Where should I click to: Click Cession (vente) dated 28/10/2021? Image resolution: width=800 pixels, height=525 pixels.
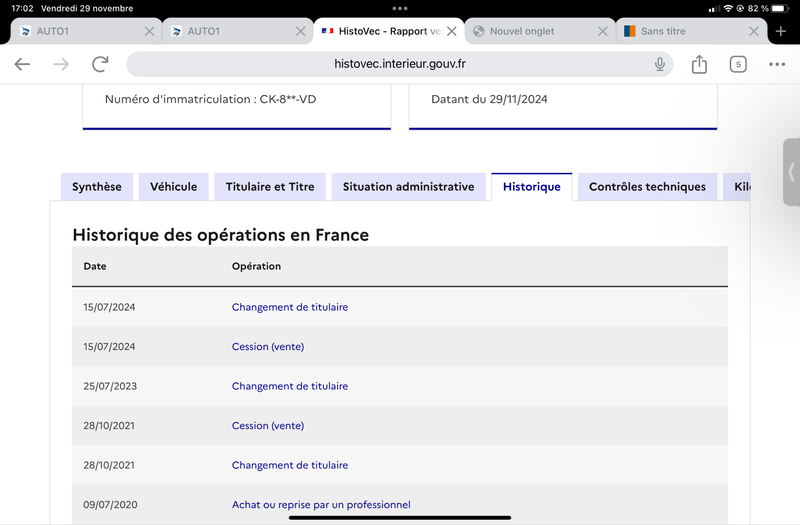point(268,426)
